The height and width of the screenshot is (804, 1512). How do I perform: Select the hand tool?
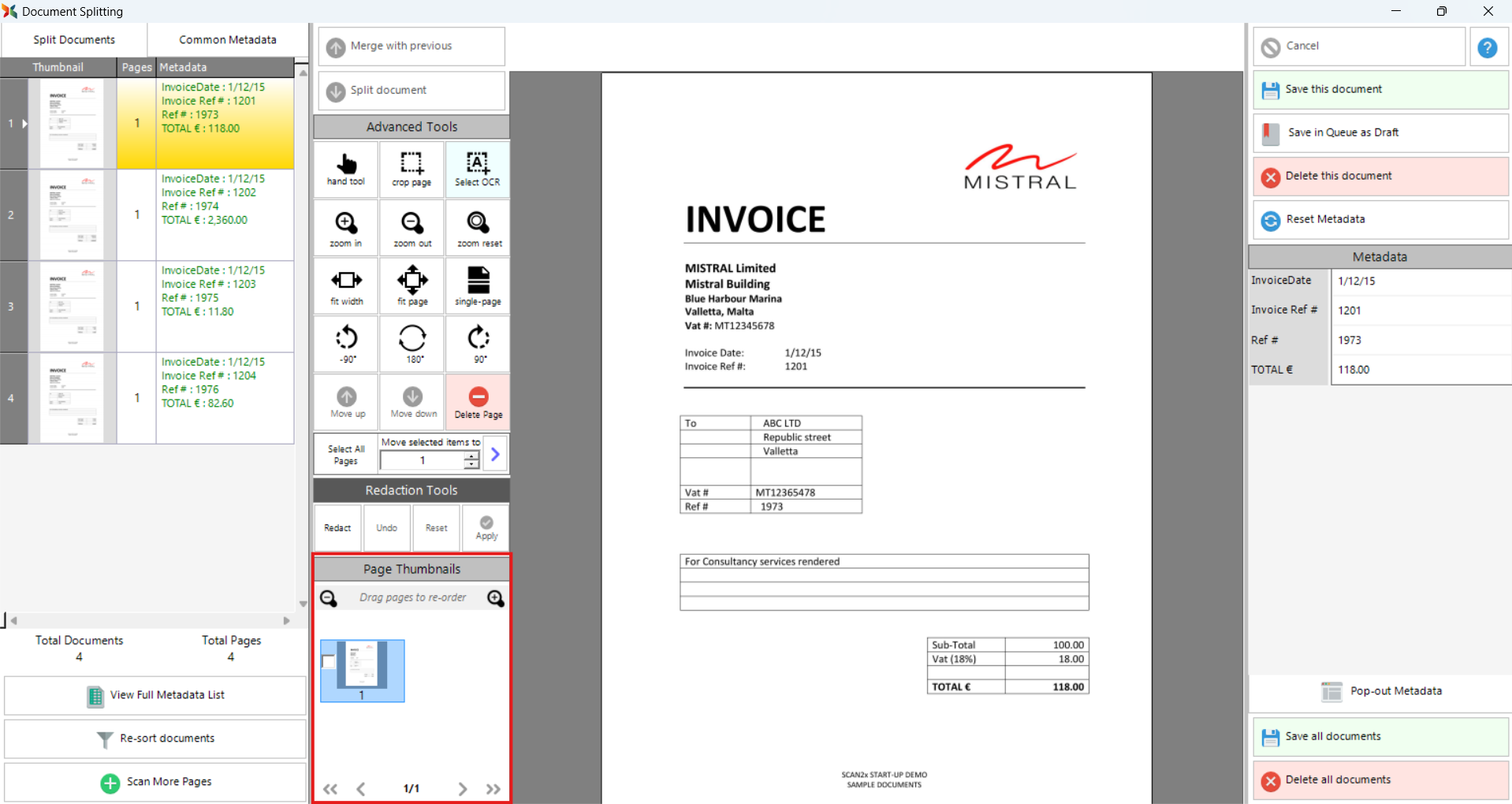(346, 169)
